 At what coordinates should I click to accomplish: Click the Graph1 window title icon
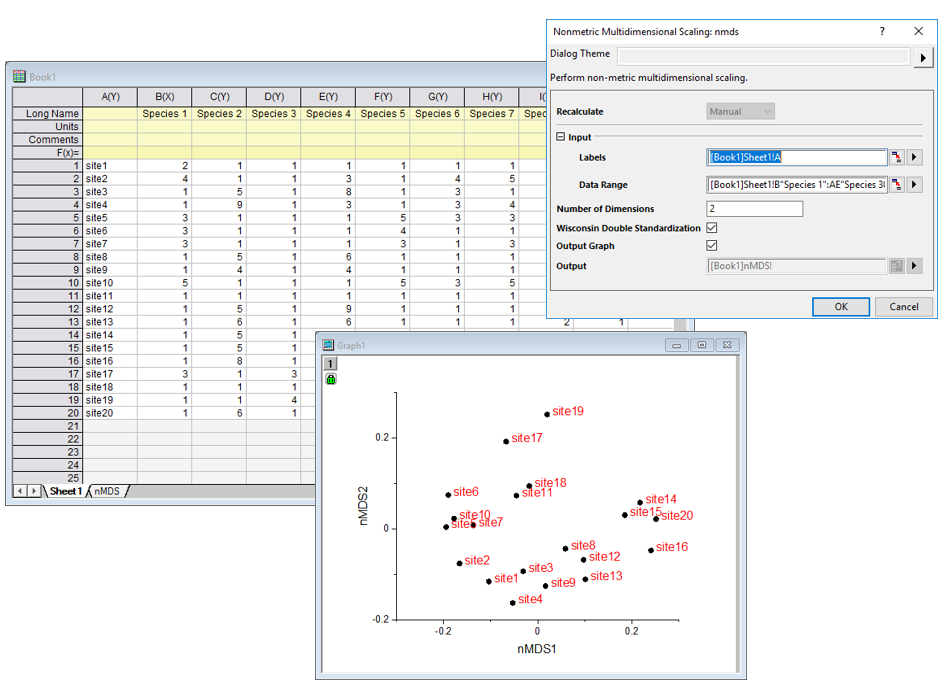(x=327, y=345)
